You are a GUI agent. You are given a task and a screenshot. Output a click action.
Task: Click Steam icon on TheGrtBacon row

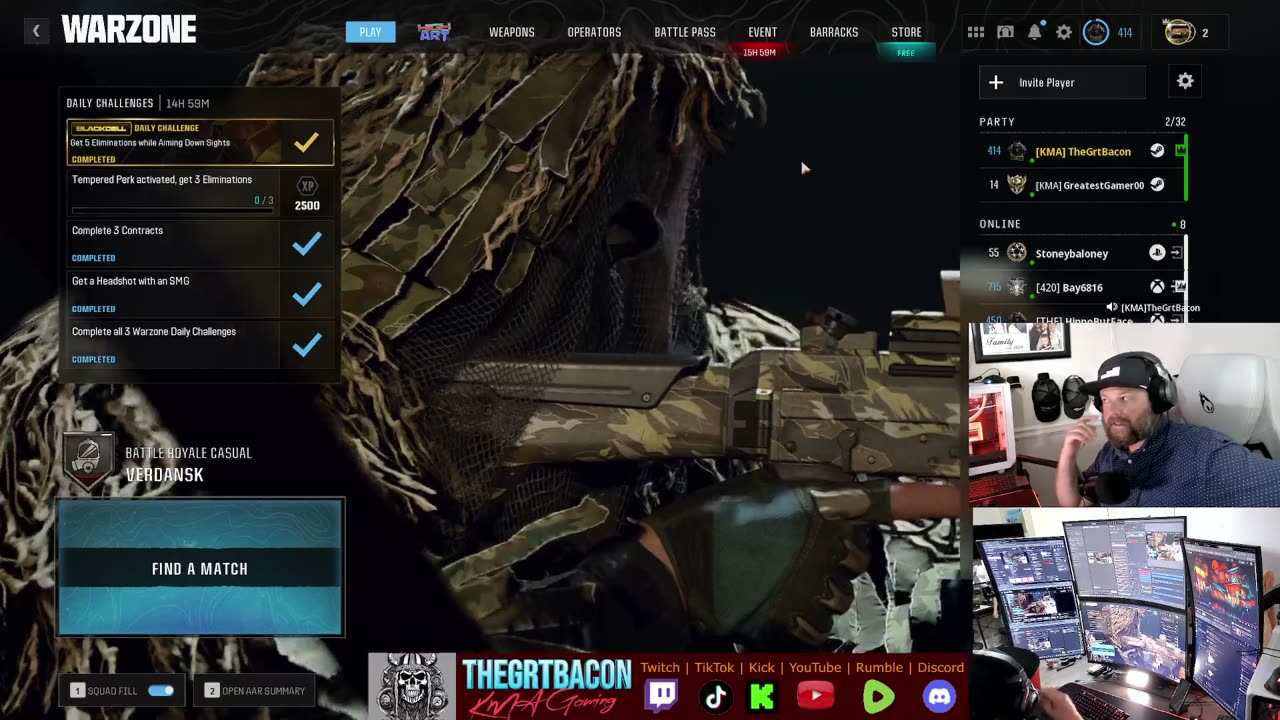[x=1157, y=151]
